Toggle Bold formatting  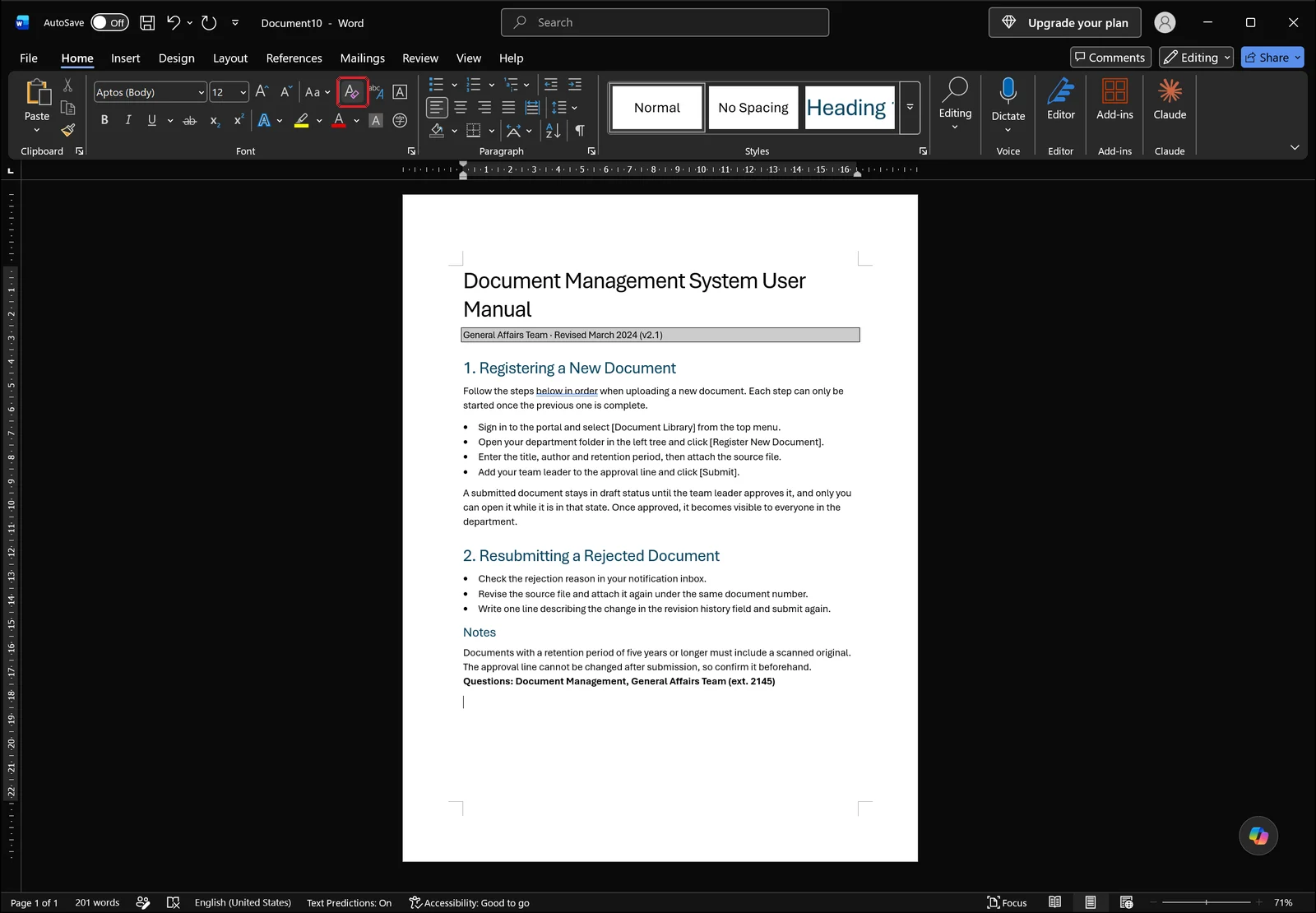click(104, 121)
